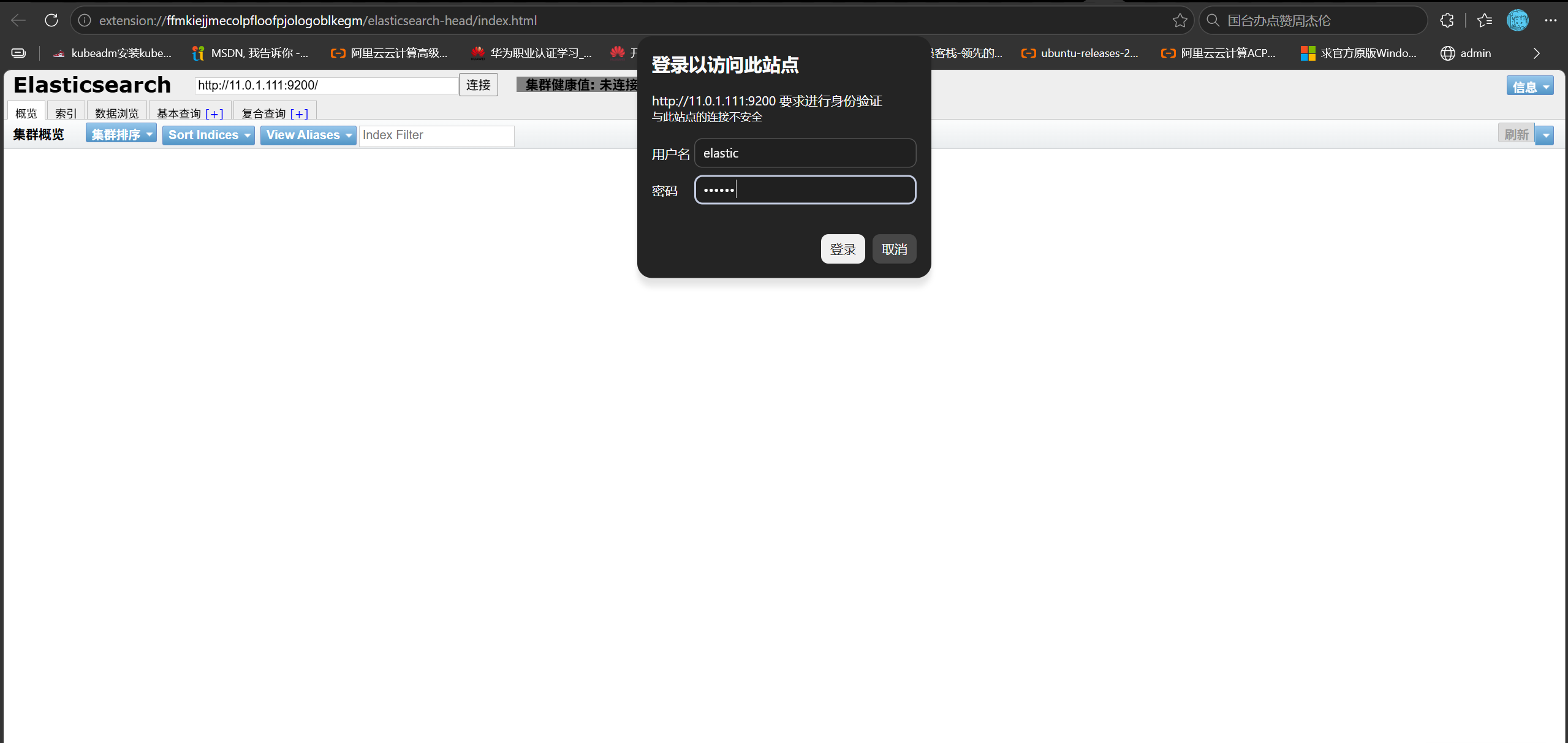Click the 取消 cancel button

pos(894,249)
